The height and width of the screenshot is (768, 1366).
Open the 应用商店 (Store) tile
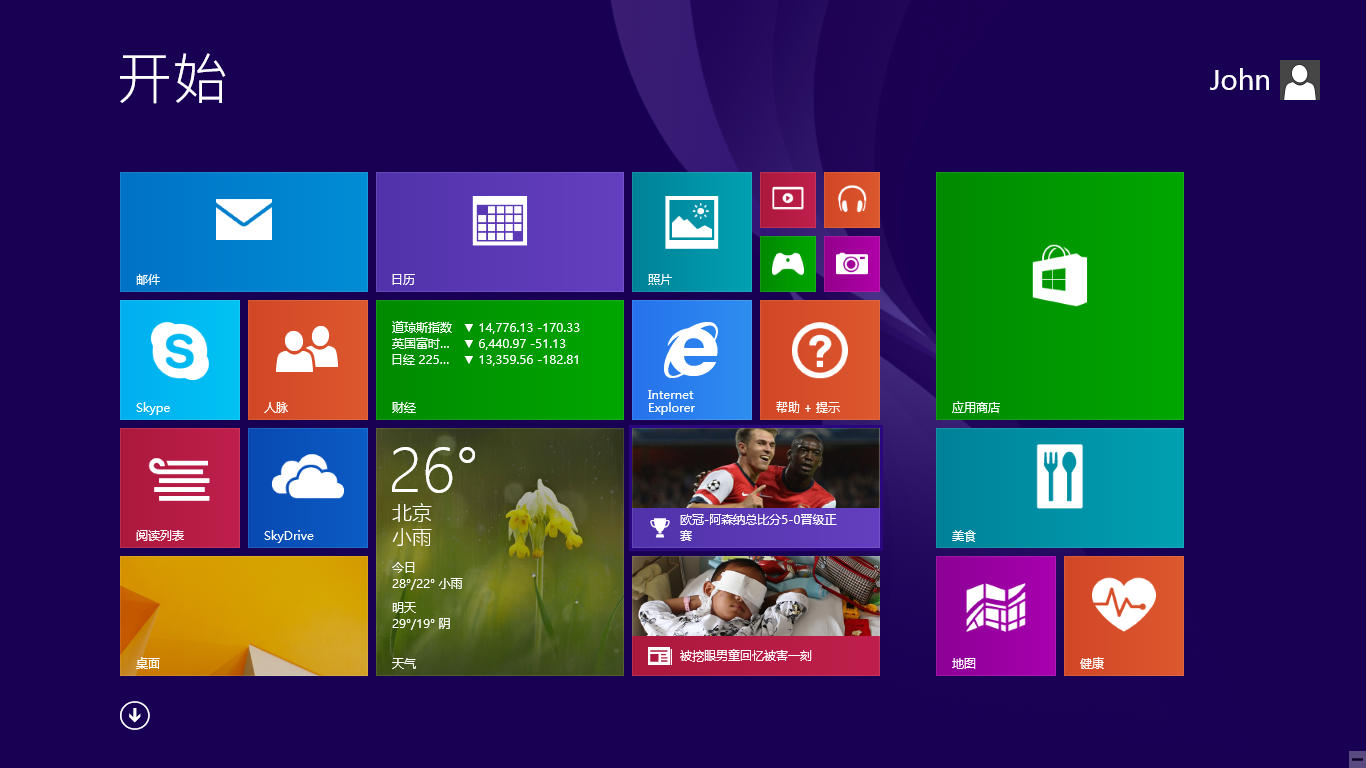pos(1059,295)
